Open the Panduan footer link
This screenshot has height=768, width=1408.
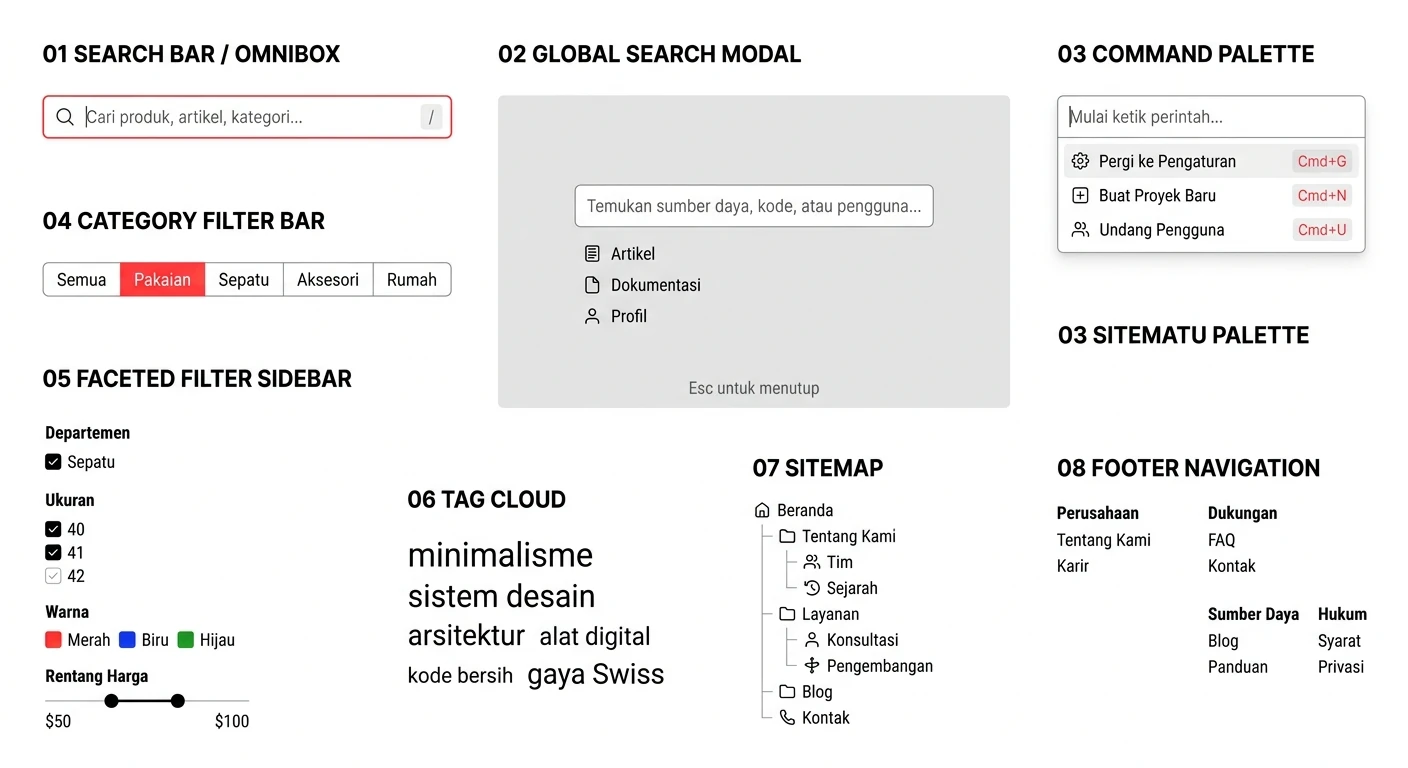click(x=1237, y=667)
